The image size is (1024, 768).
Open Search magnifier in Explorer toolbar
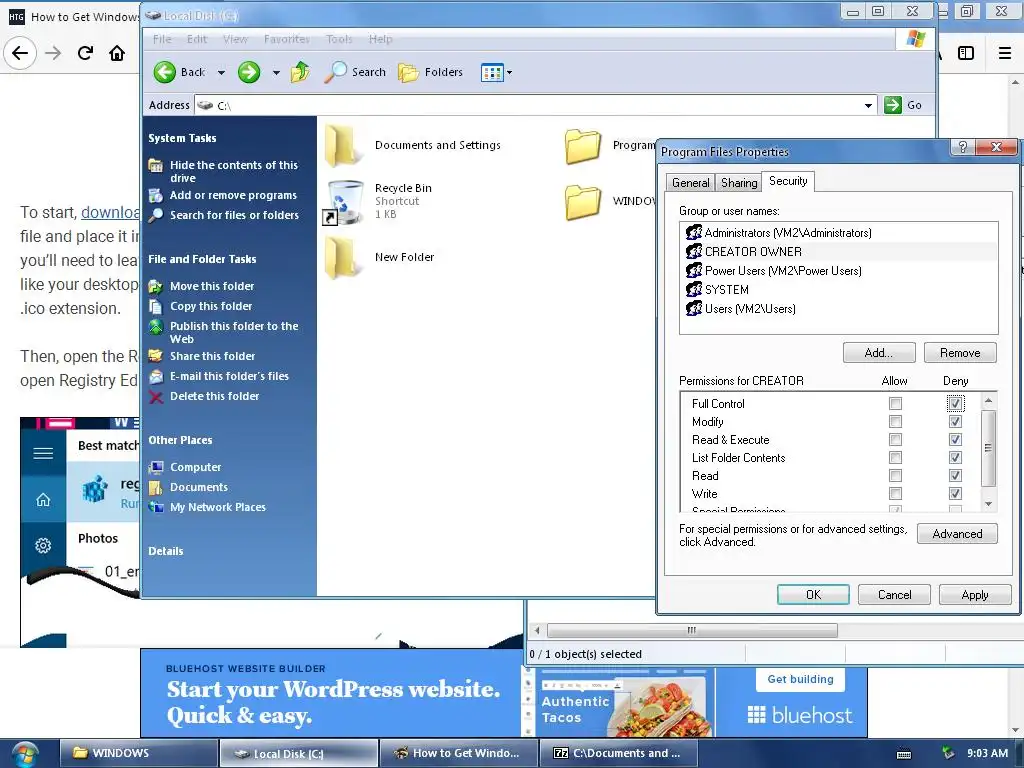tap(336, 72)
